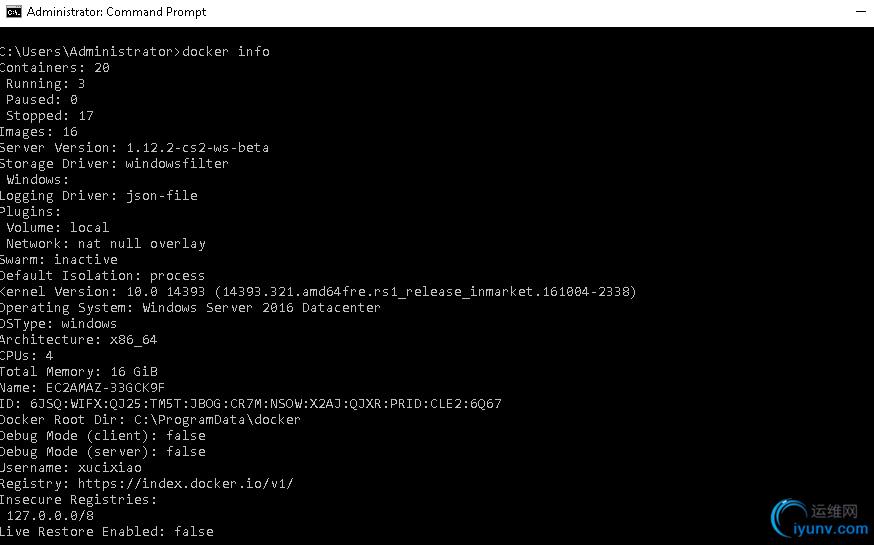Click the Live Restore Enabled line
The width and height of the screenshot is (874, 545).
106,532
